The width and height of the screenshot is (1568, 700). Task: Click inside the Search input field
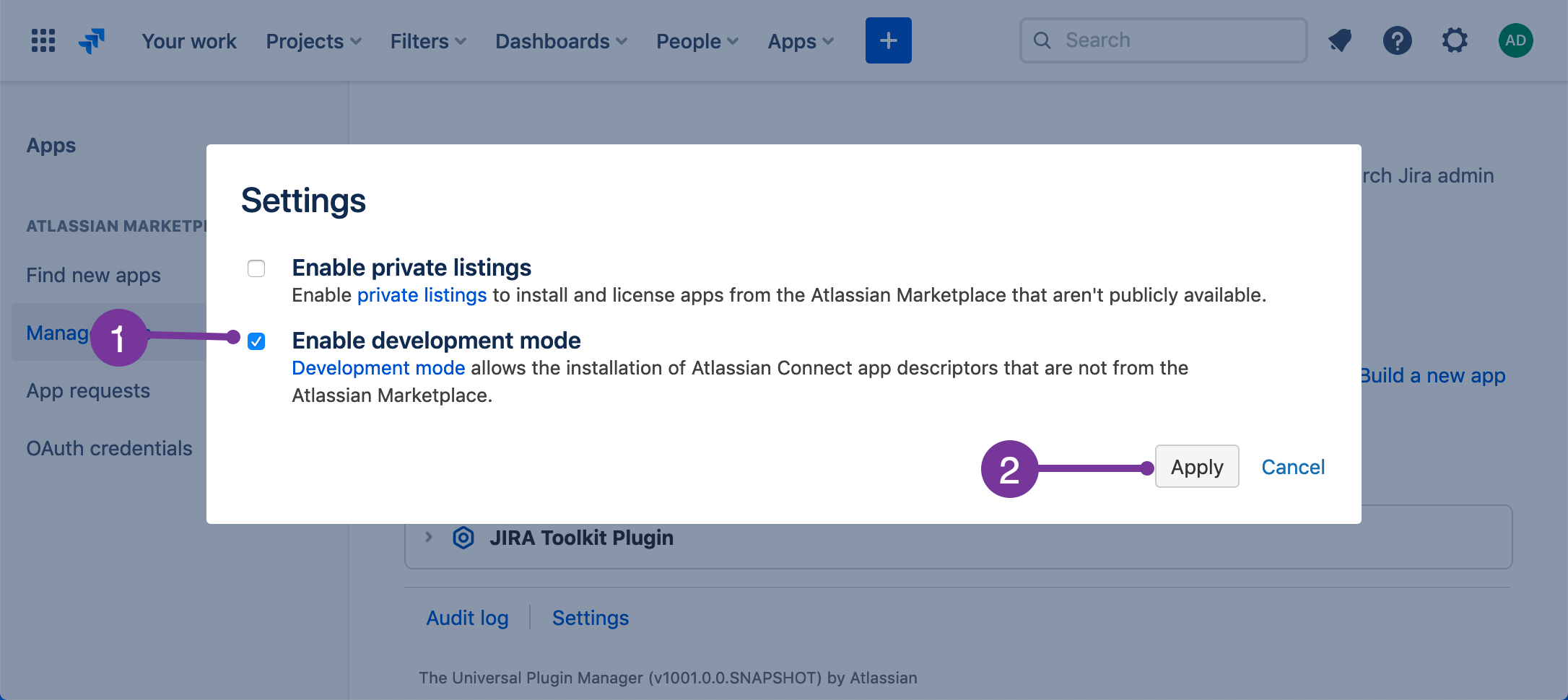pyautogui.click(x=1170, y=40)
